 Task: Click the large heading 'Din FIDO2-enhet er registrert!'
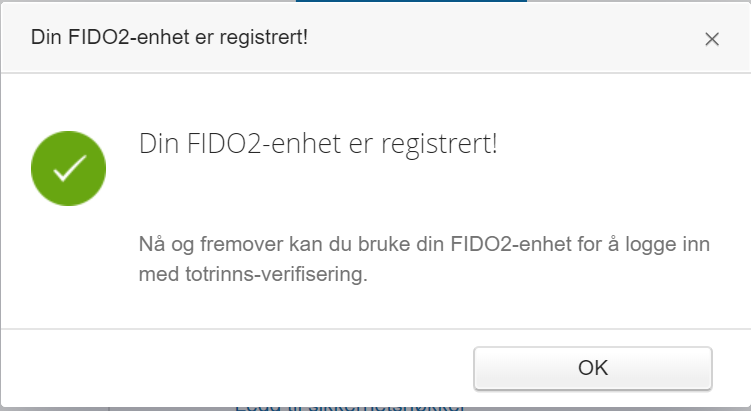317,144
